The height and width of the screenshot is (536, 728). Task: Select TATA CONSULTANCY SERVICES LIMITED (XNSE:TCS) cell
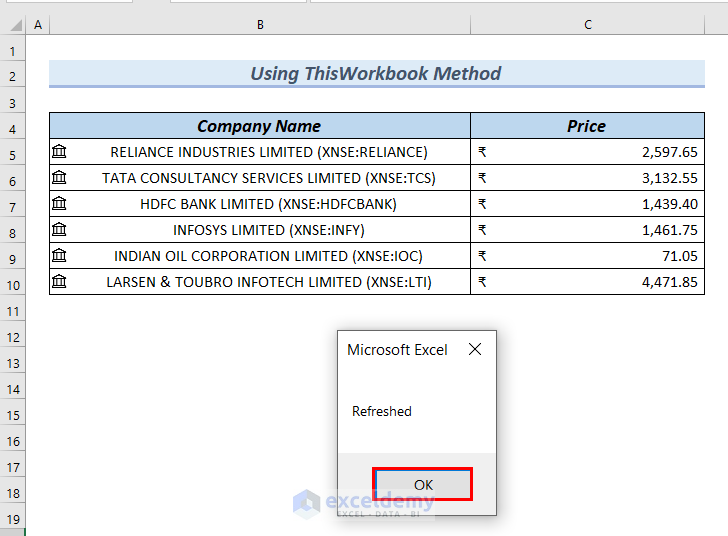(260, 178)
